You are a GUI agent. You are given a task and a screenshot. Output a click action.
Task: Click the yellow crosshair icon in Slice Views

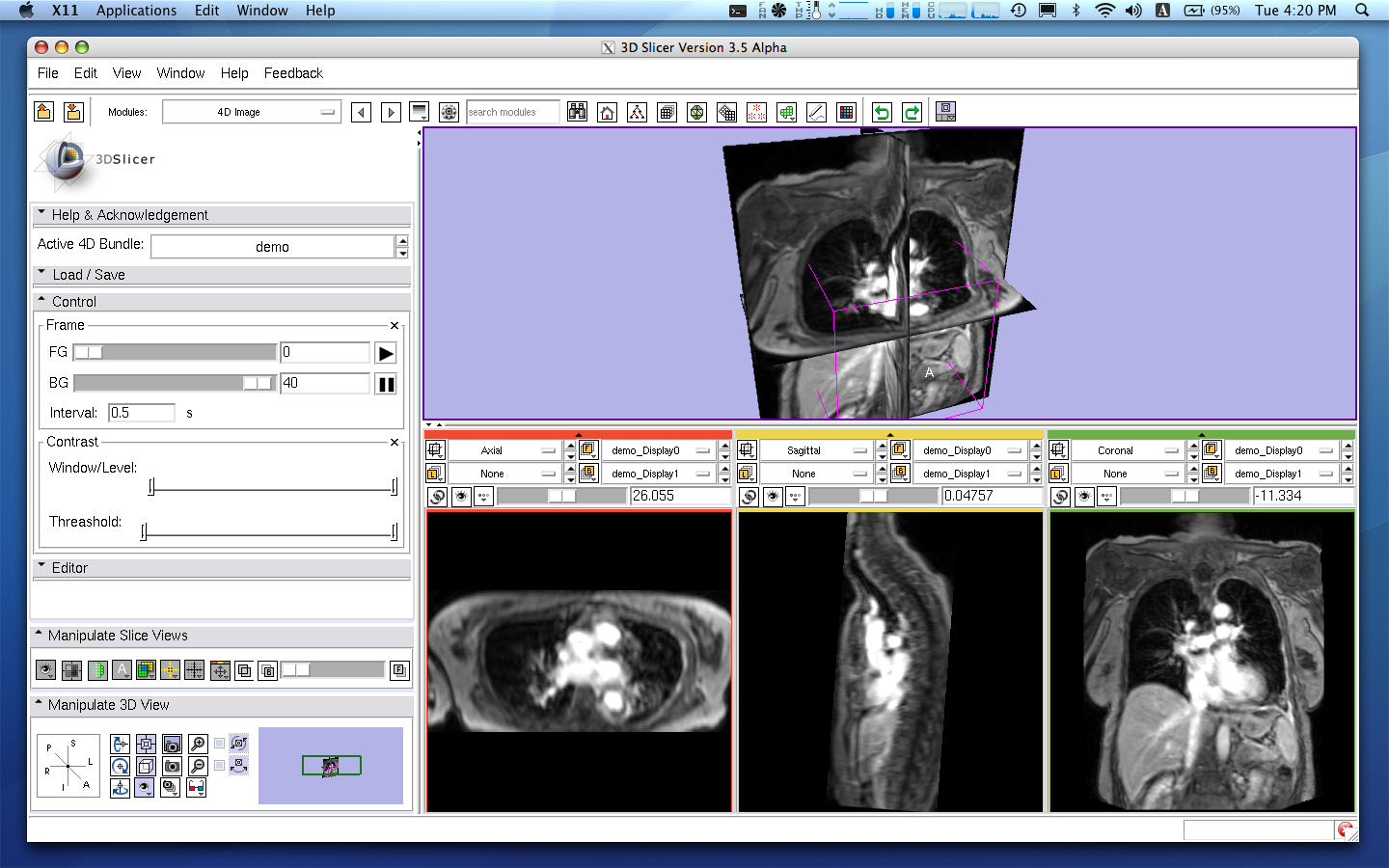pos(170,670)
